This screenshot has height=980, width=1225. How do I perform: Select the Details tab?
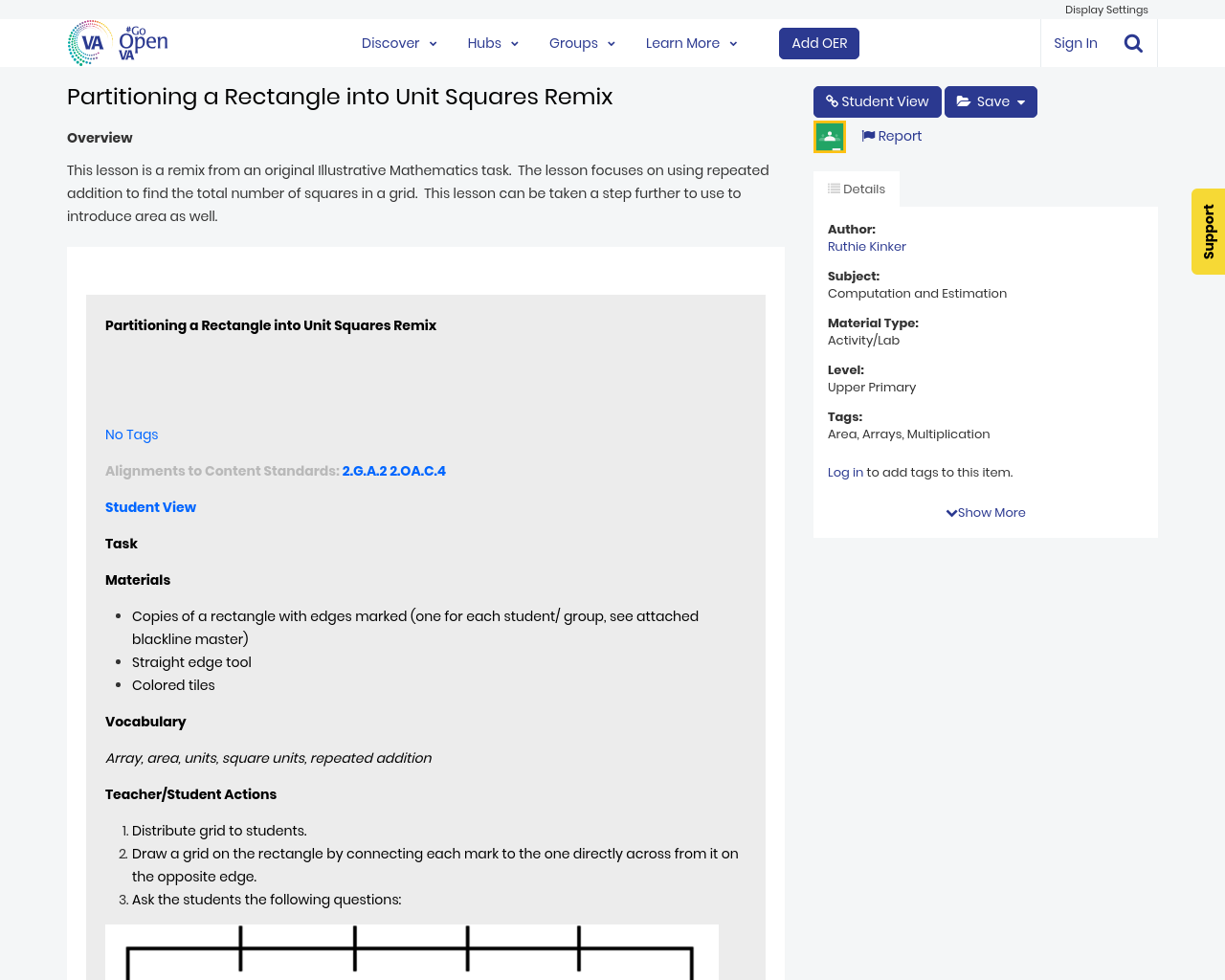point(857,189)
